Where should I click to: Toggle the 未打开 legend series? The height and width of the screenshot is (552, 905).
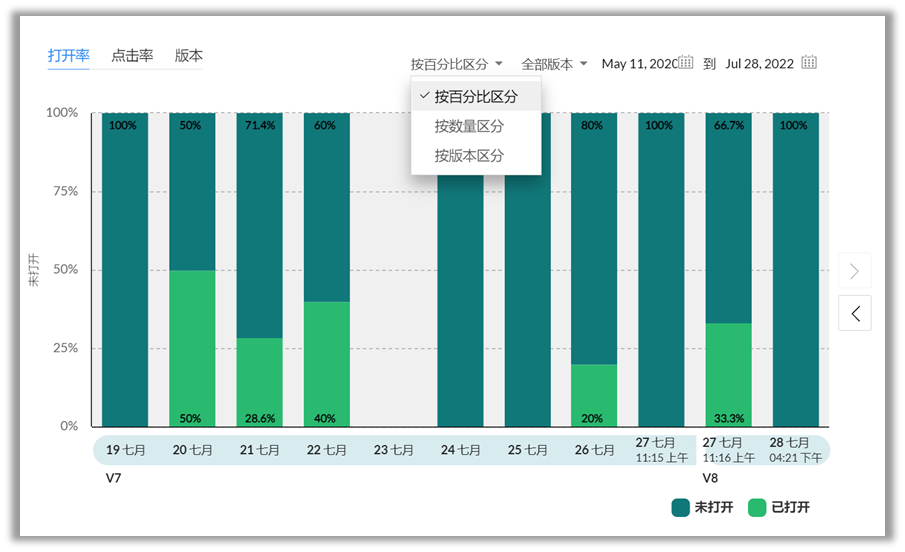click(702, 507)
